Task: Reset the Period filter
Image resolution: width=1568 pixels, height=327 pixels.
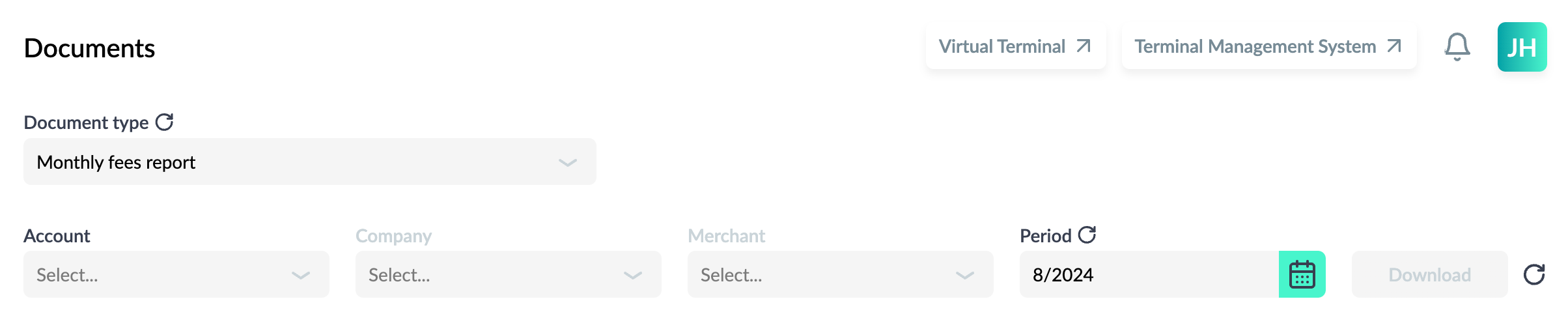Action: 1087,235
